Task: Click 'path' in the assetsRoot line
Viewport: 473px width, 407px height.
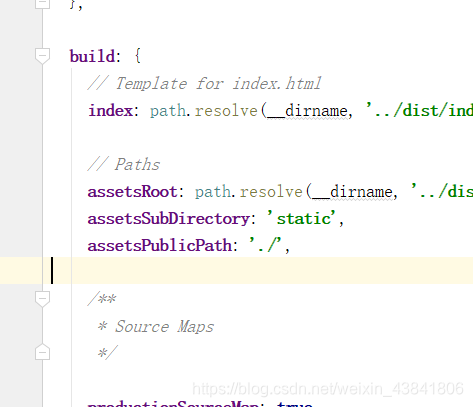Action: click(x=213, y=192)
